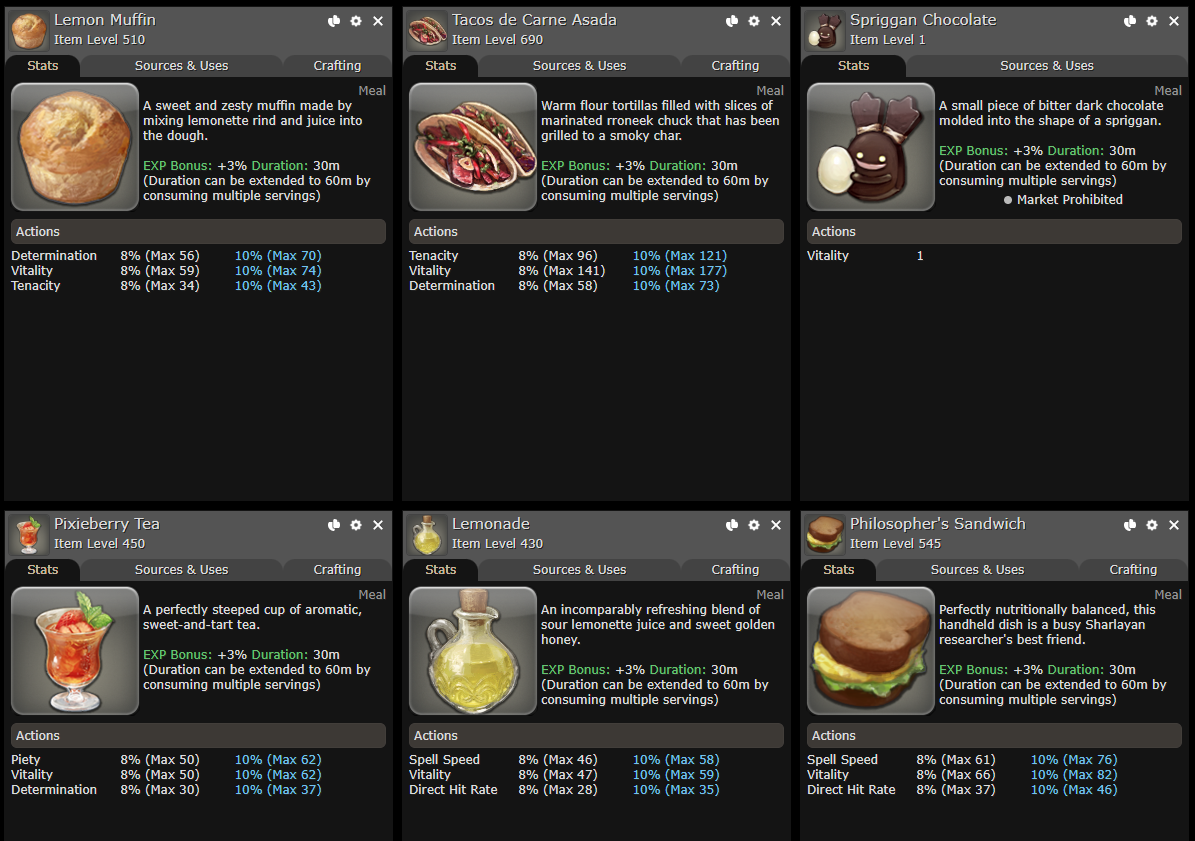Click the large Philosopher's Sandwich image
Screen dimensions: 1195x841
pos(870,651)
